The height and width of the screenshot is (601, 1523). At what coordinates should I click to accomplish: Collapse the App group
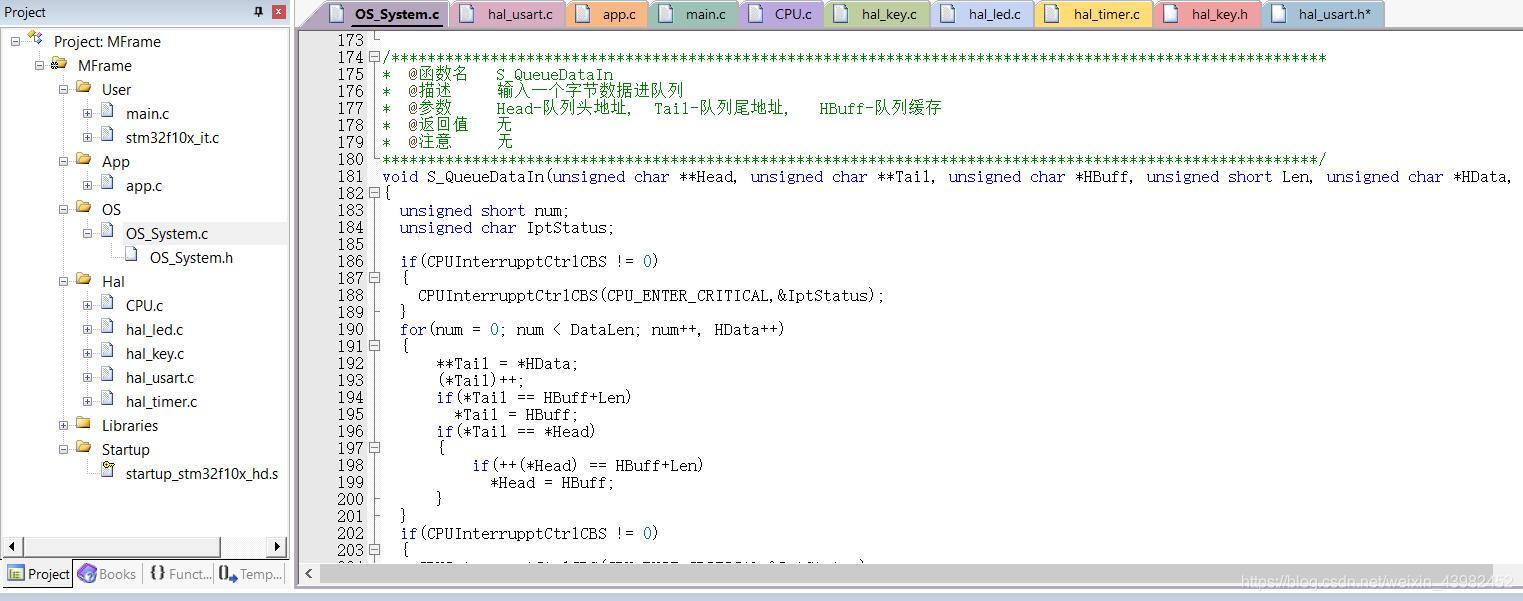(x=63, y=162)
